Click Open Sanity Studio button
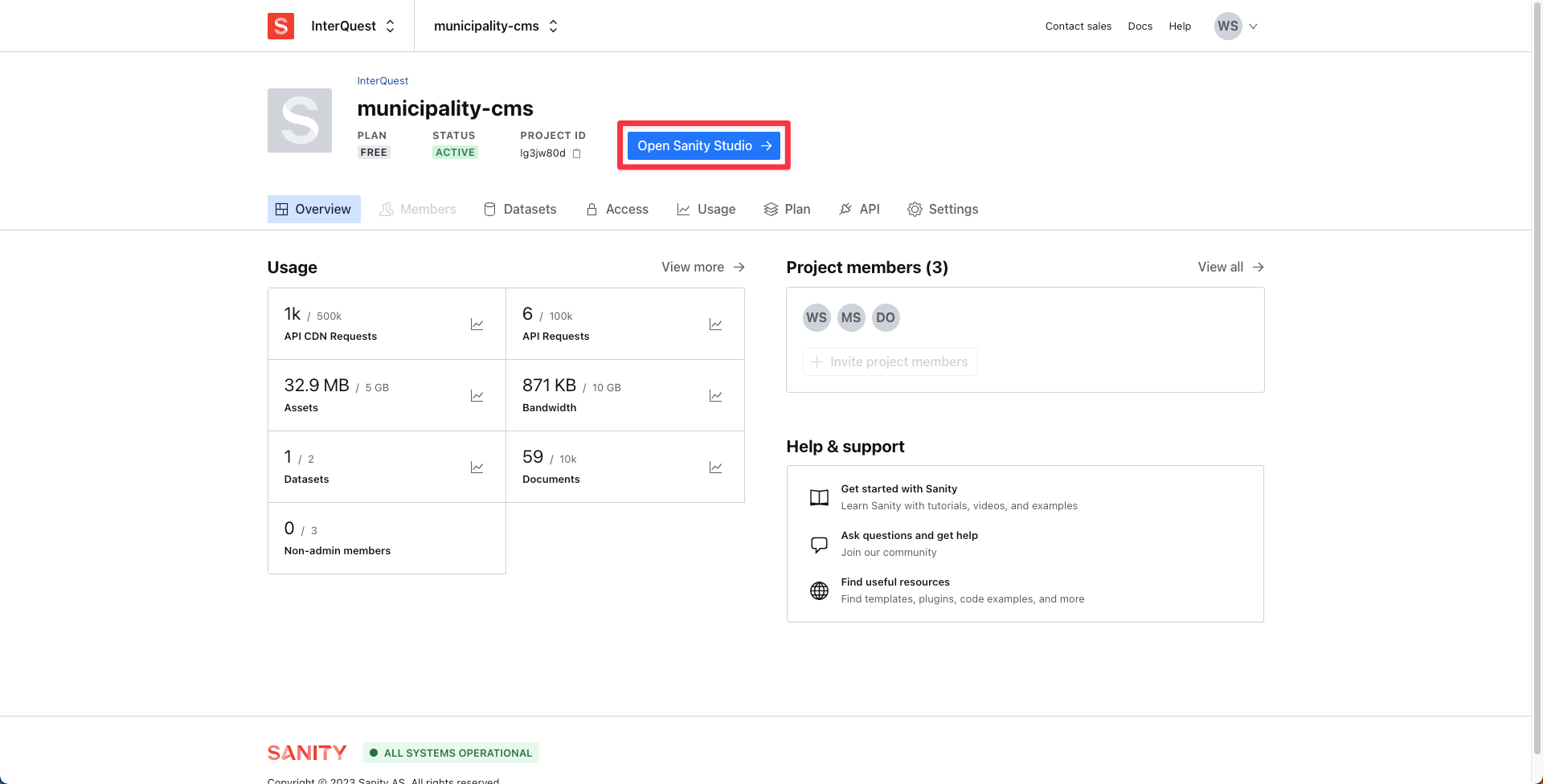 click(703, 145)
